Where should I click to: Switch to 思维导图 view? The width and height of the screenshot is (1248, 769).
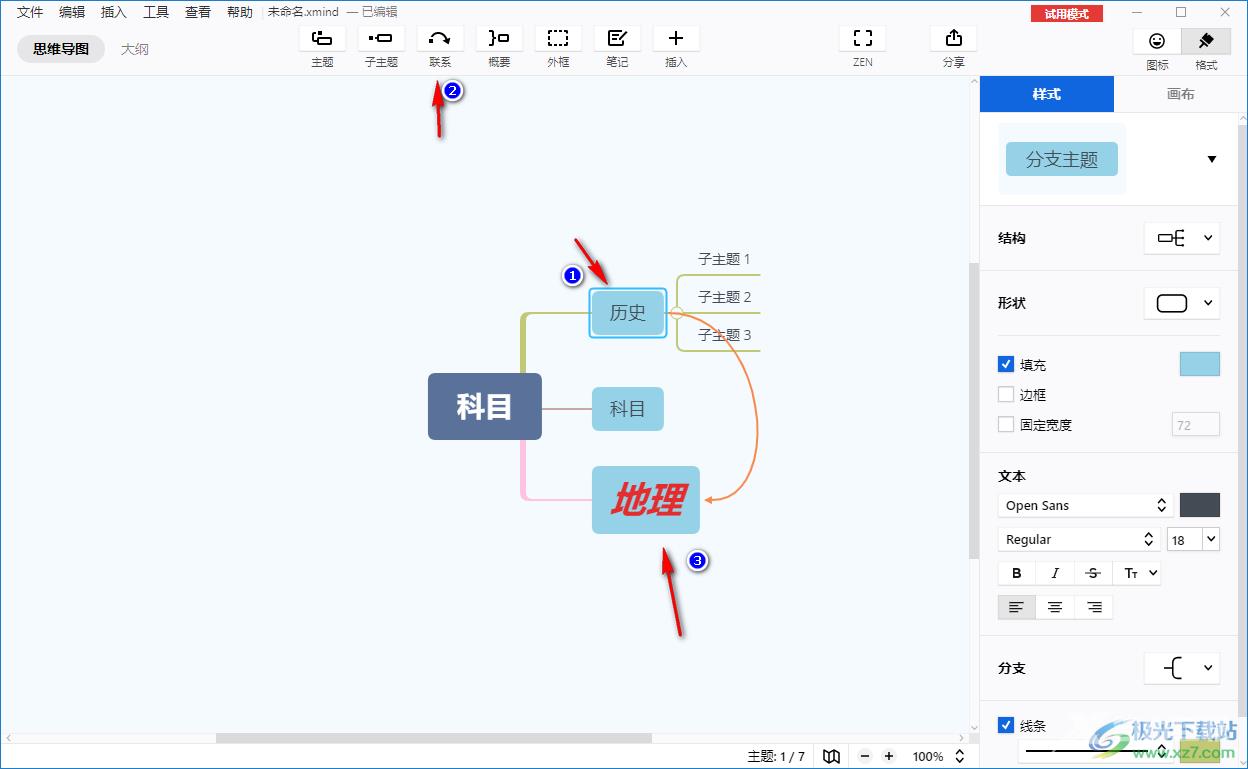pos(61,48)
